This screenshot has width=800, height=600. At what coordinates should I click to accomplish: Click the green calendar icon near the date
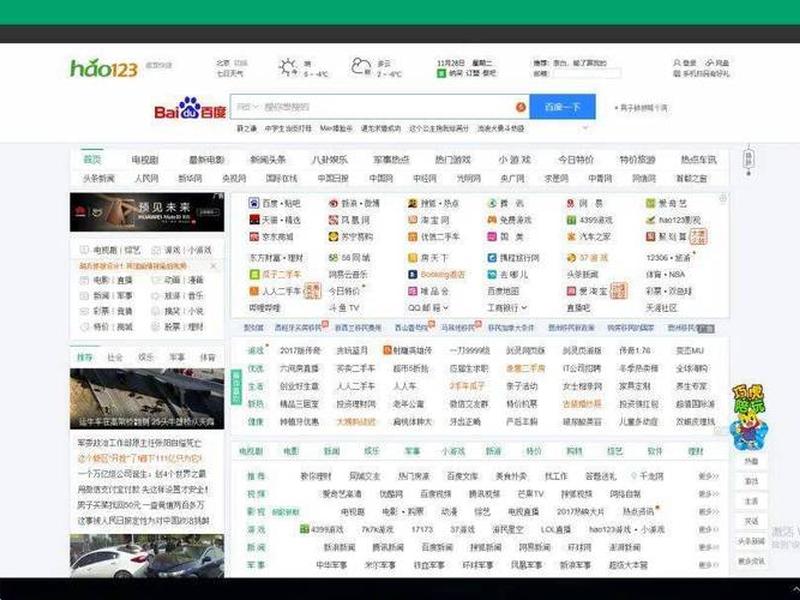(x=441, y=73)
